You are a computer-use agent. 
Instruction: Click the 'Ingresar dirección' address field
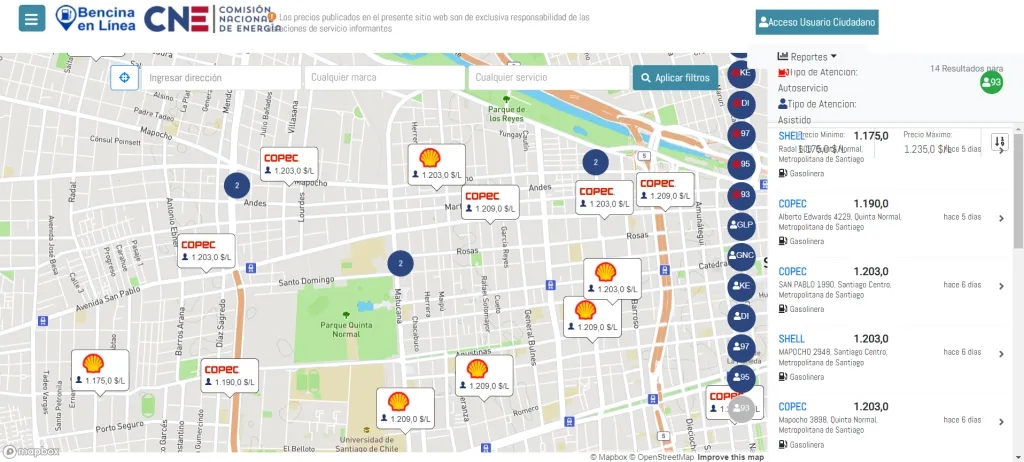(x=221, y=78)
